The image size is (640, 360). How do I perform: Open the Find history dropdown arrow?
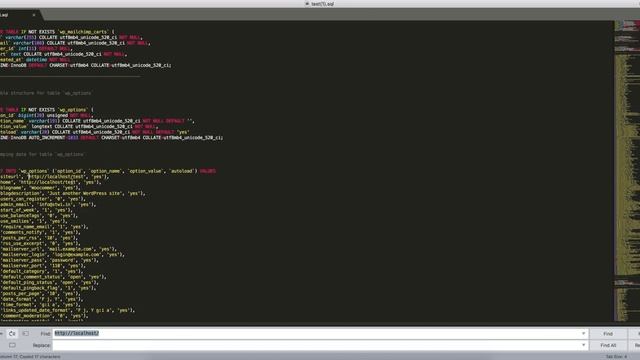583,333
